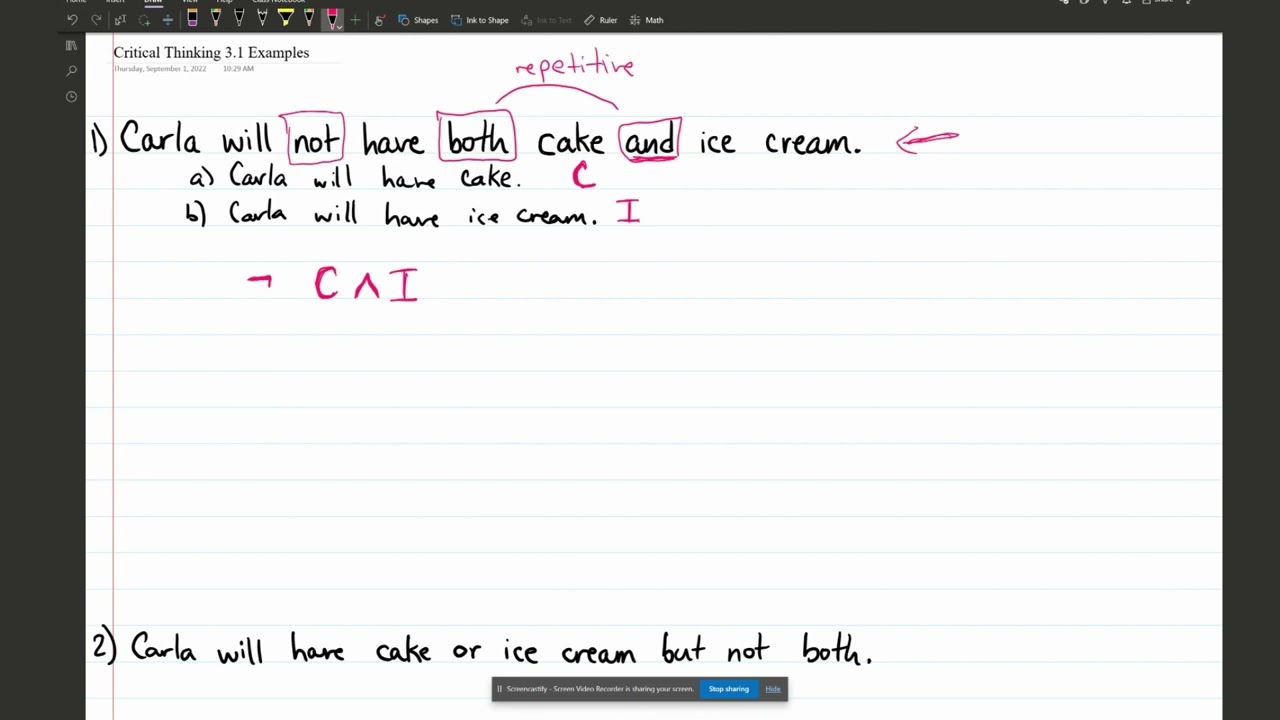Show the notebooks navigation pane
The width and height of the screenshot is (1280, 720).
(71, 45)
